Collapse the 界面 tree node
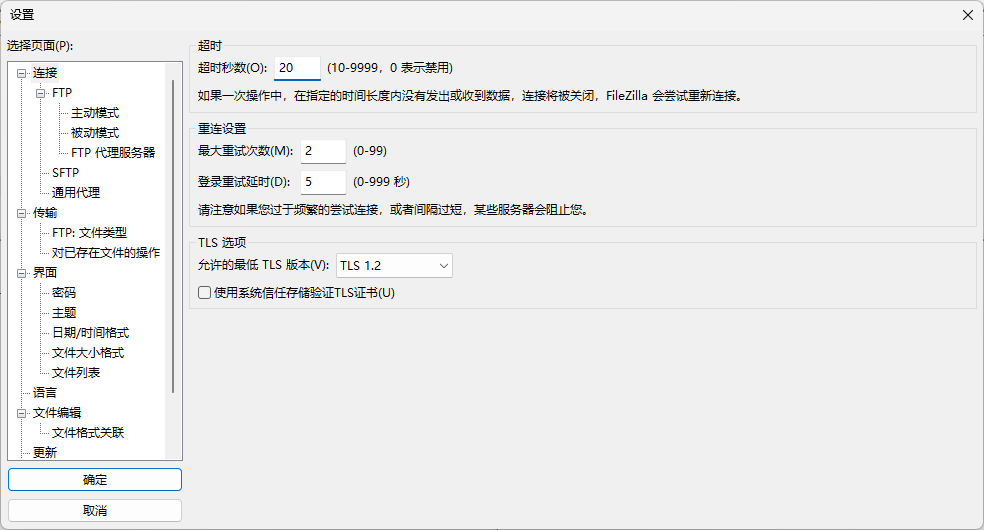 point(21,273)
